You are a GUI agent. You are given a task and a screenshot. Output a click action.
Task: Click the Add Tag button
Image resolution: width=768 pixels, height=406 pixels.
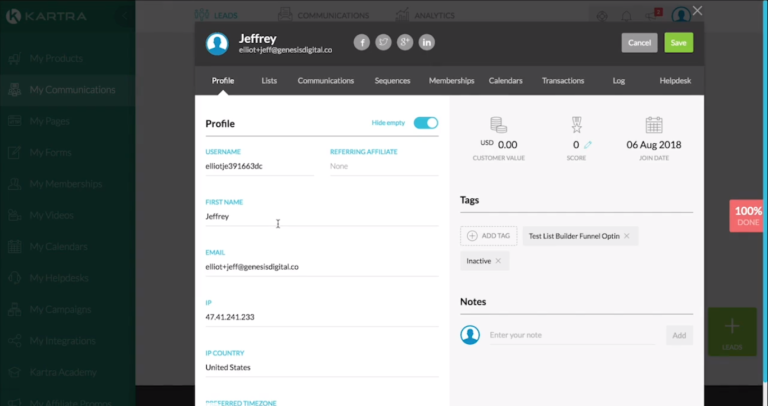(489, 236)
